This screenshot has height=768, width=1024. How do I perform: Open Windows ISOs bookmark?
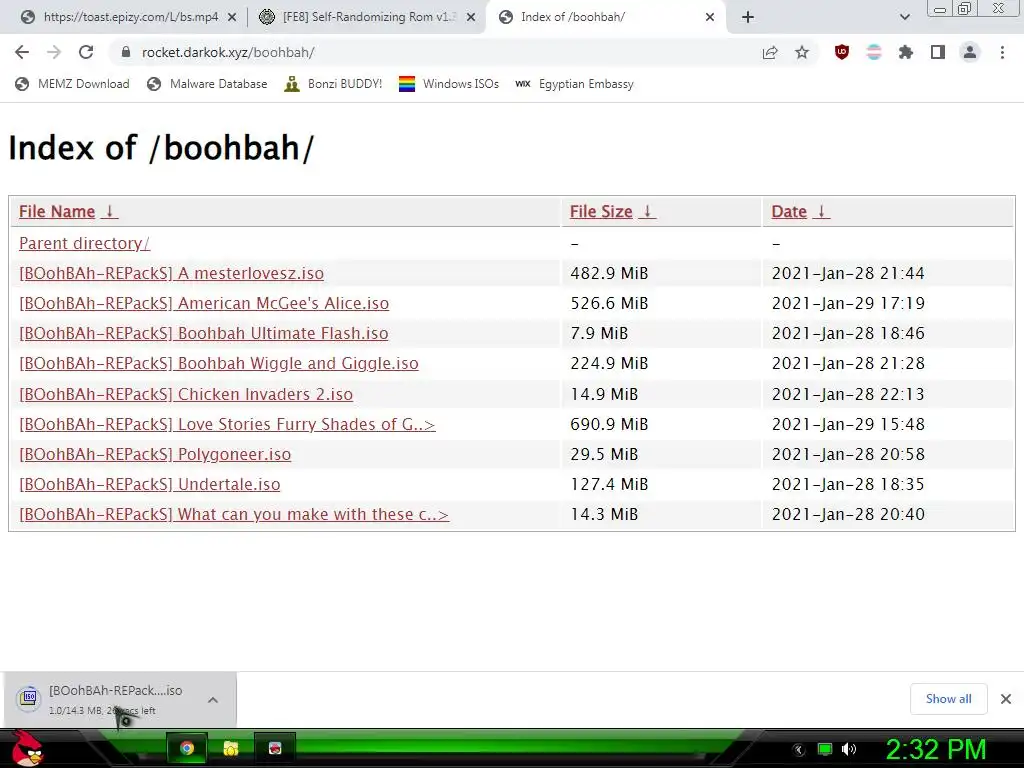[449, 84]
